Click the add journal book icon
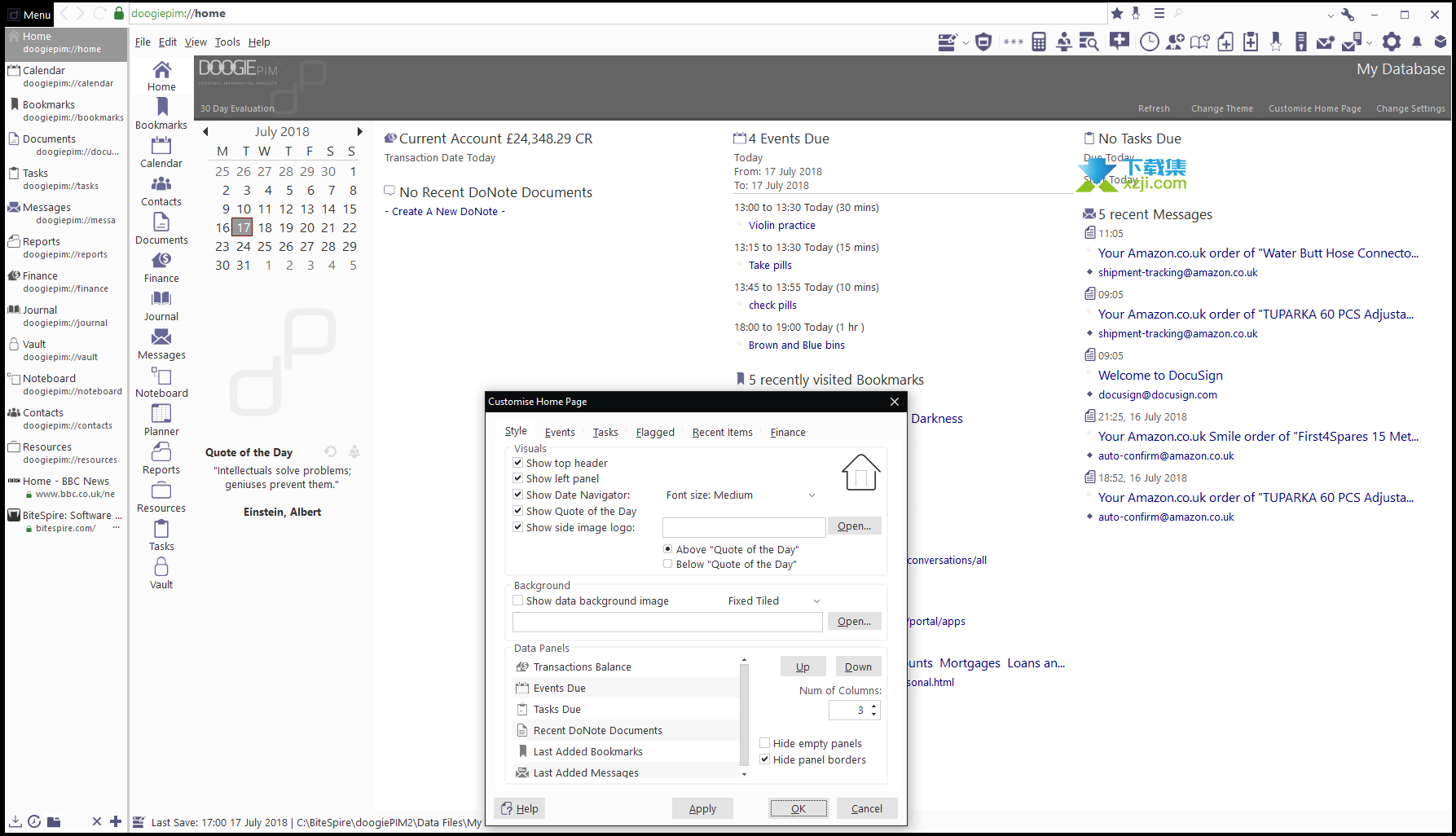This screenshot has width=1456, height=836. coord(1200,42)
